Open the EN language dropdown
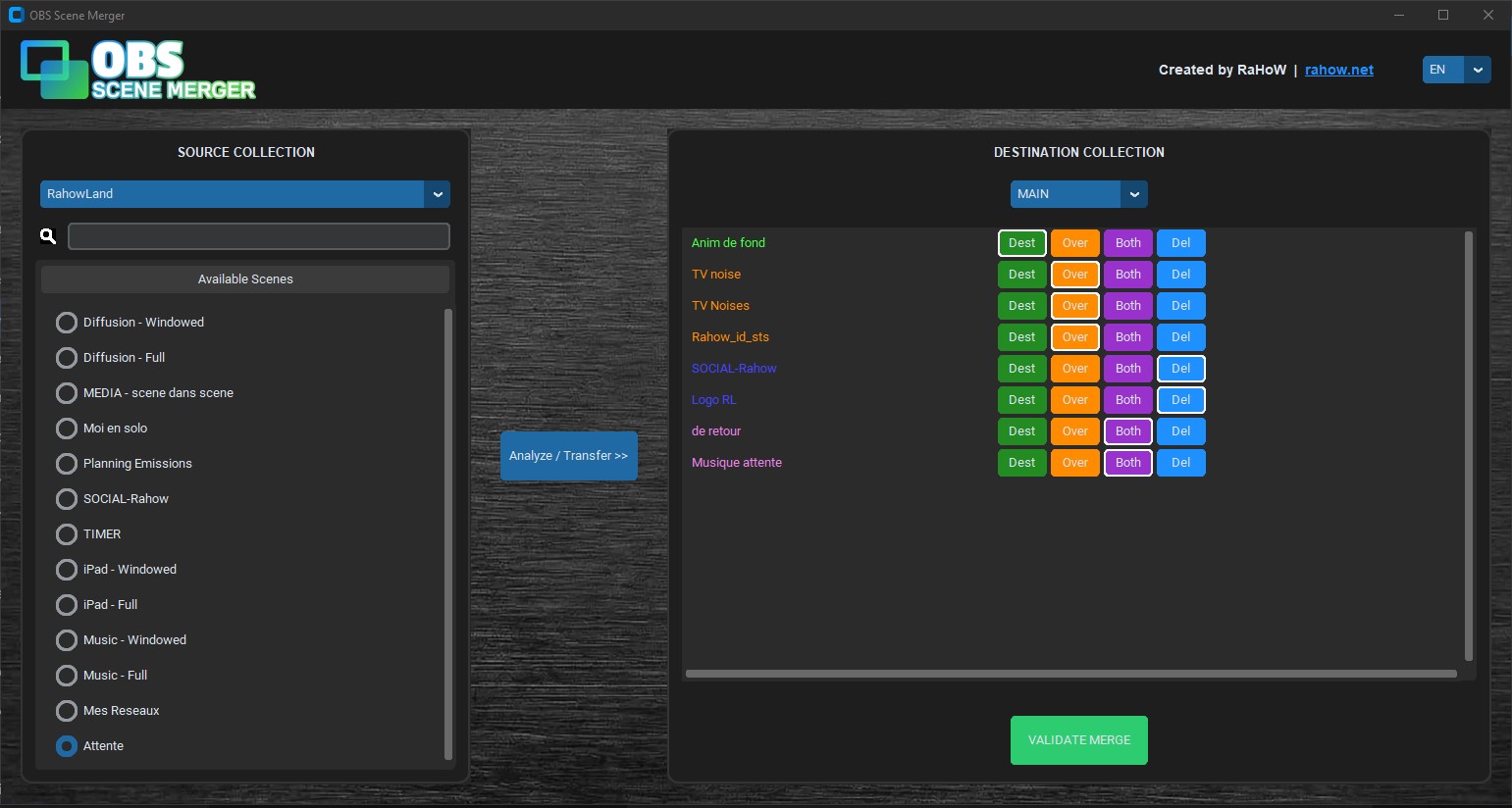 pyautogui.click(x=1456, y=70)
